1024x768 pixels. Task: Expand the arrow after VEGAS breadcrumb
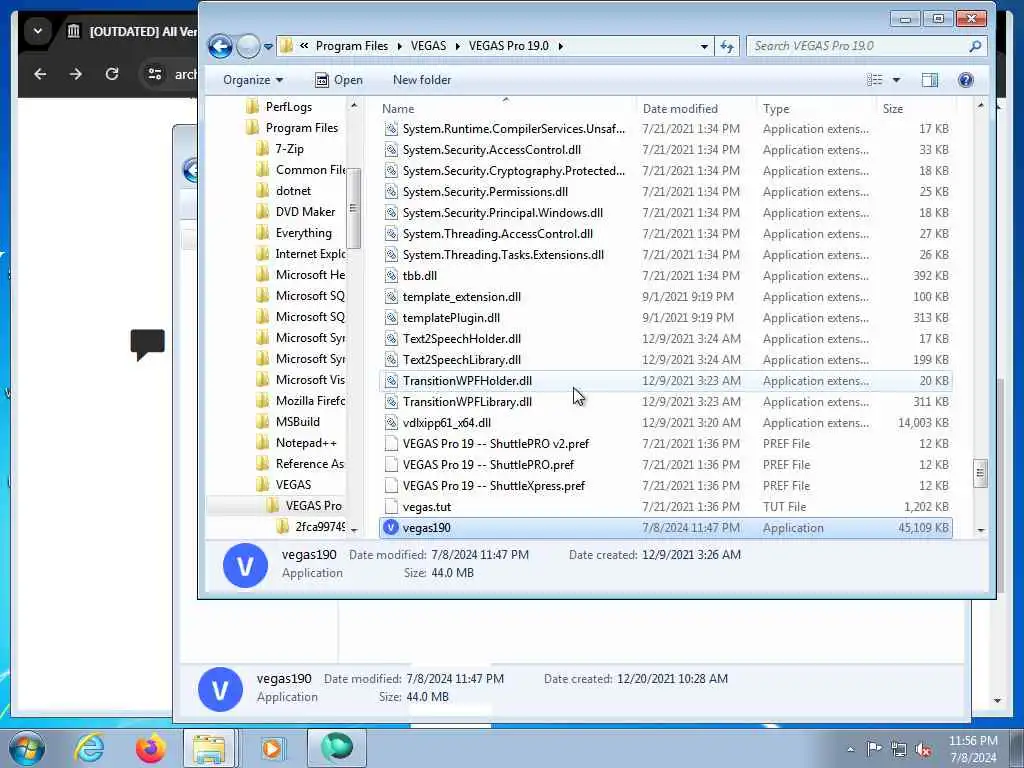457,46
